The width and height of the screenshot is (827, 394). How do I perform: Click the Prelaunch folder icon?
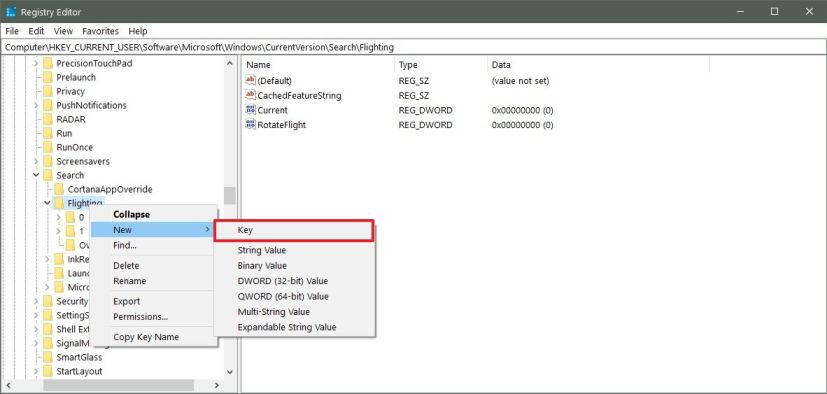[x=48, y=77]
